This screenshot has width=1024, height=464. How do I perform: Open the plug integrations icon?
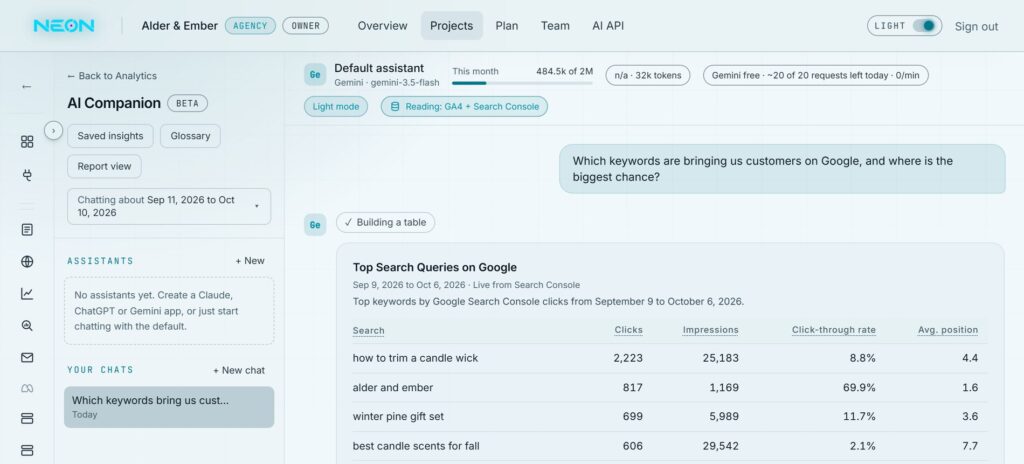click(x=27, y=175)
